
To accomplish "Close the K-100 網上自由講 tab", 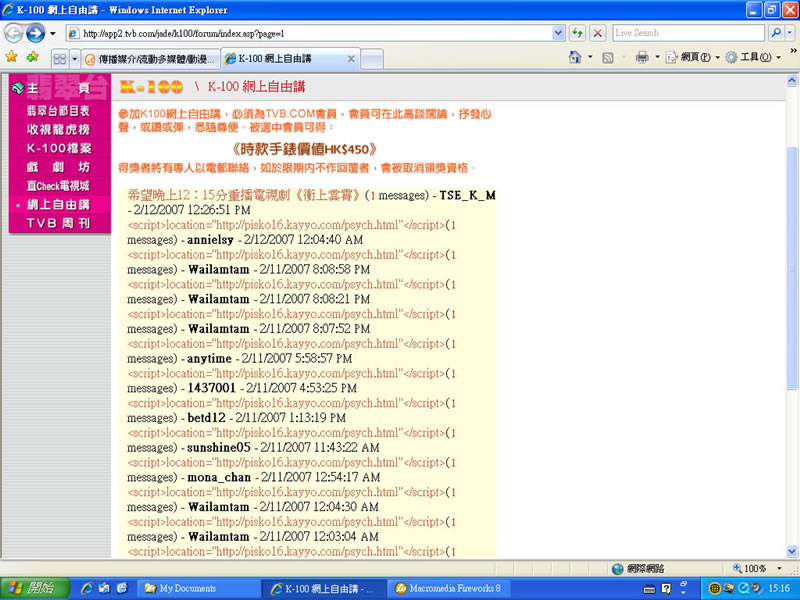I will [x=351, y=59].
